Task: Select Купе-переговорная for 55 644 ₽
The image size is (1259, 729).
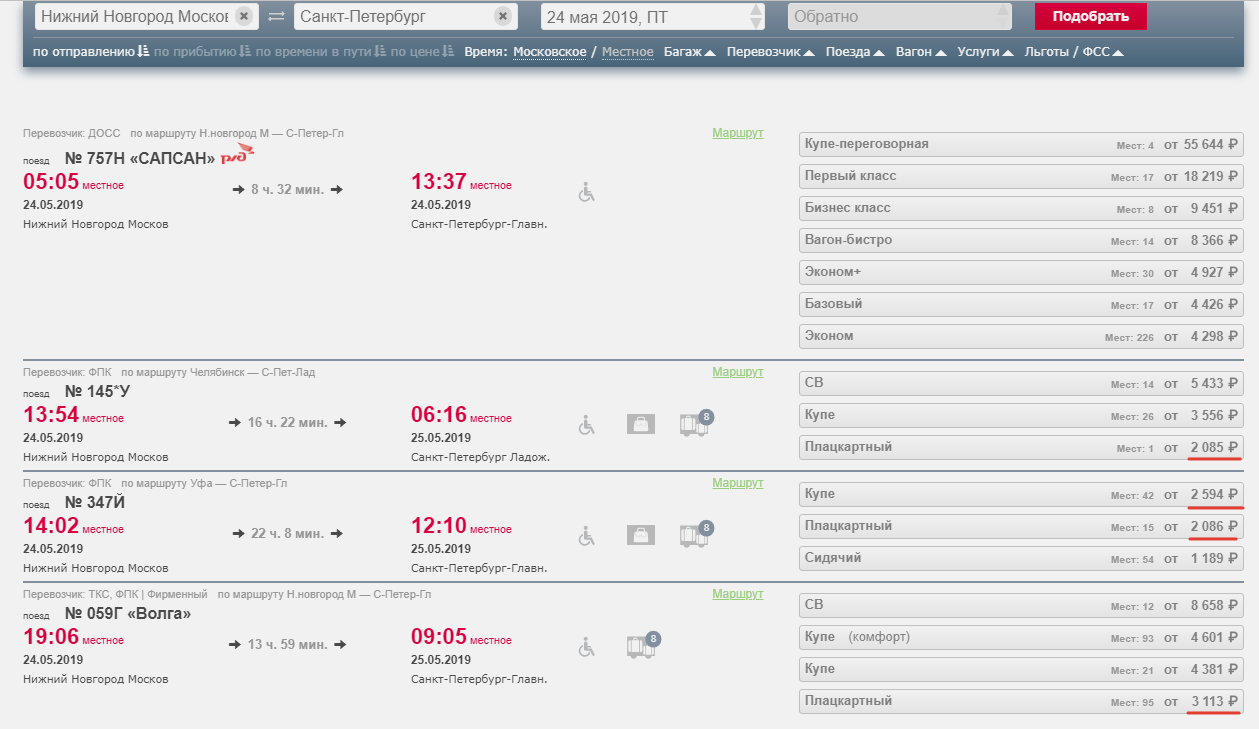Action: pyautogui.click(x=1021, y=145)
